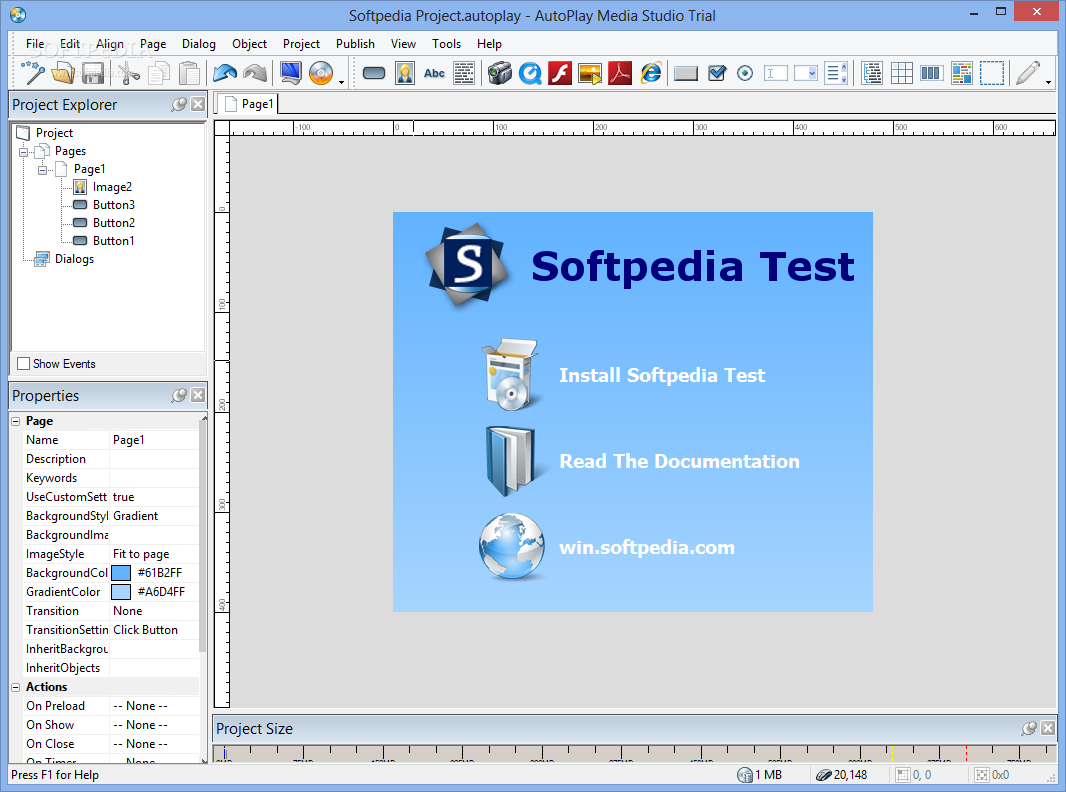Add a QuickTime object from toolbar
This screenshot has width=1066, height=792.
(x=530, y=73)
